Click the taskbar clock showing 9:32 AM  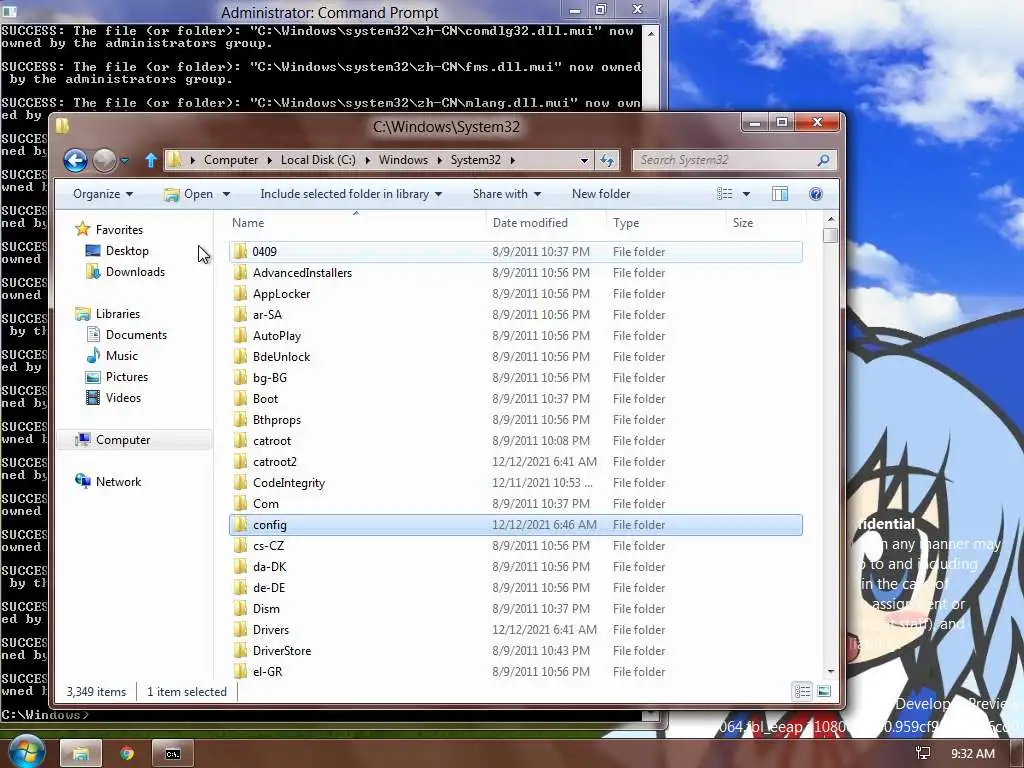(972, 754)
